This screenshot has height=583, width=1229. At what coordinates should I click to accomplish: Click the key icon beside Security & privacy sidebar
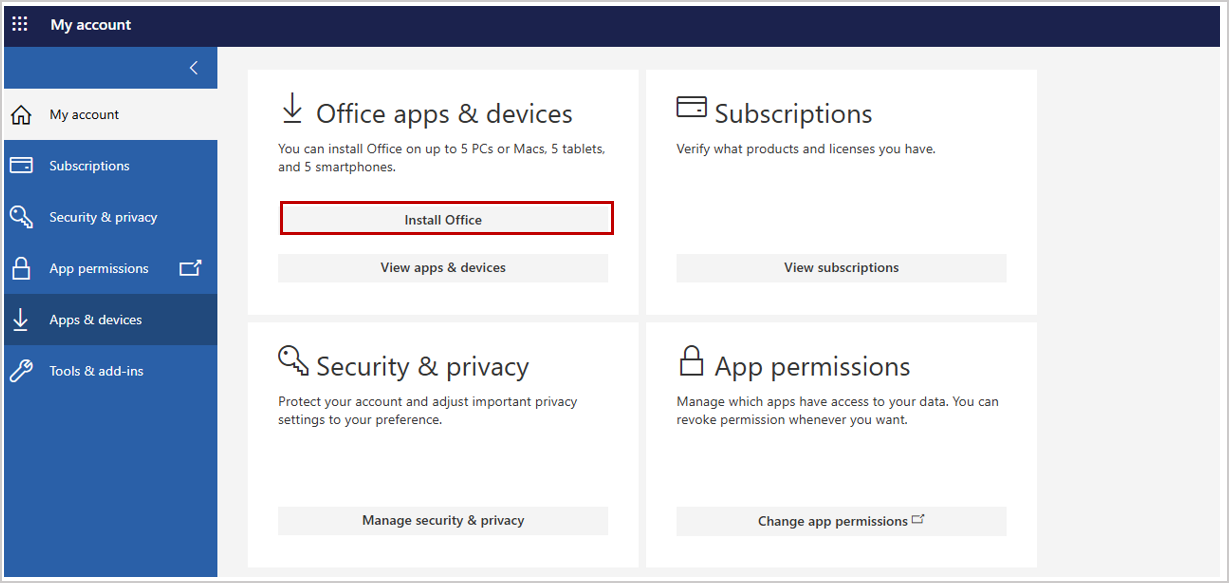pyautogui.click(x=20, y=216)
